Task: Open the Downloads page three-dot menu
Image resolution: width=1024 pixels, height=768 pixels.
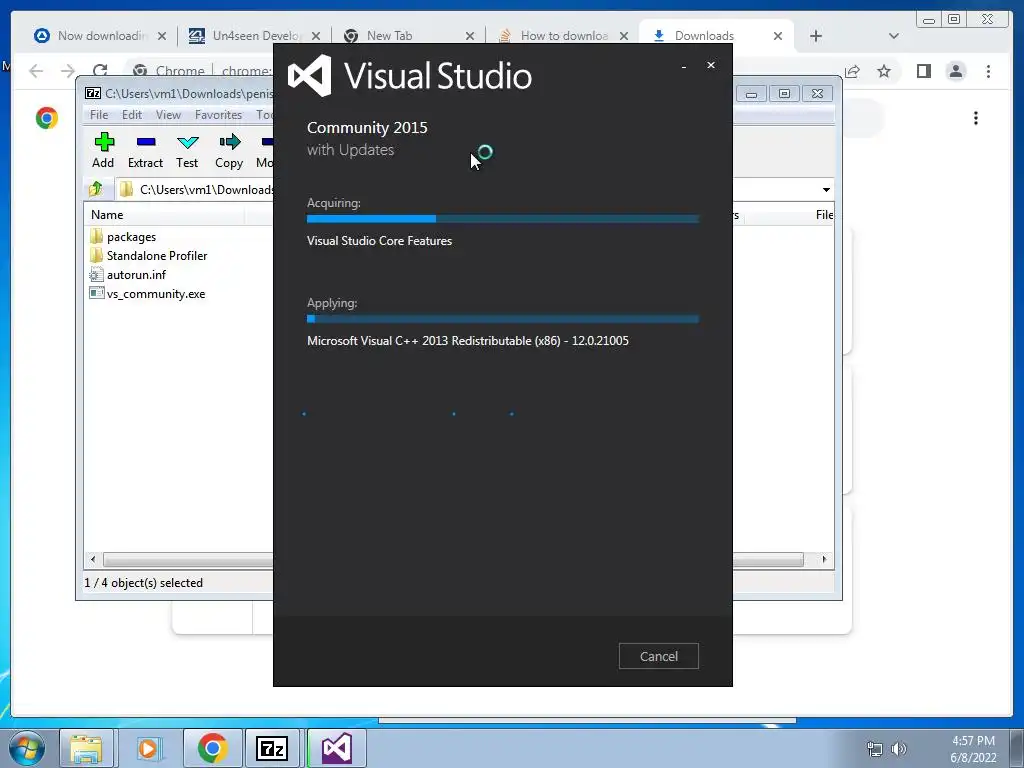Action: click(976, 118)
